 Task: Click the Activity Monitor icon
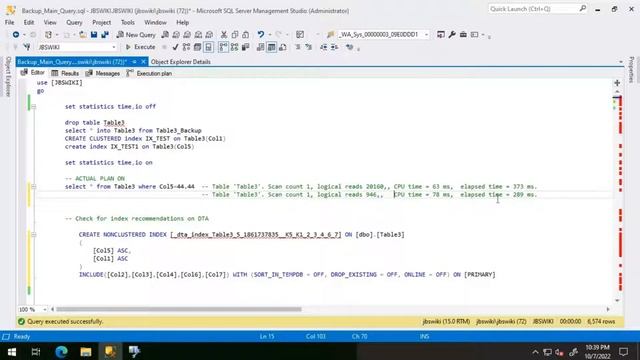click(x=300, y=35)
